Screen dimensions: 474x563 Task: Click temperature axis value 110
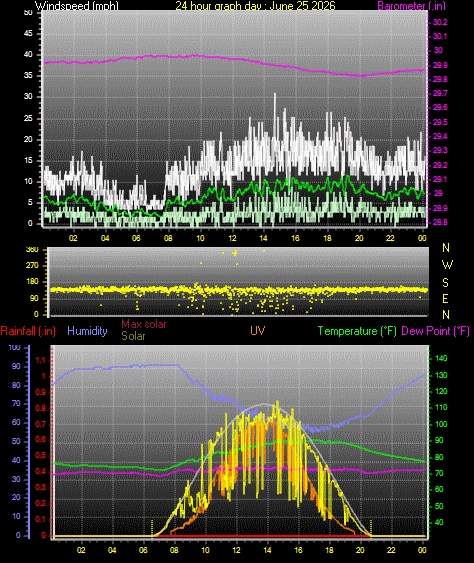[441, 408]
